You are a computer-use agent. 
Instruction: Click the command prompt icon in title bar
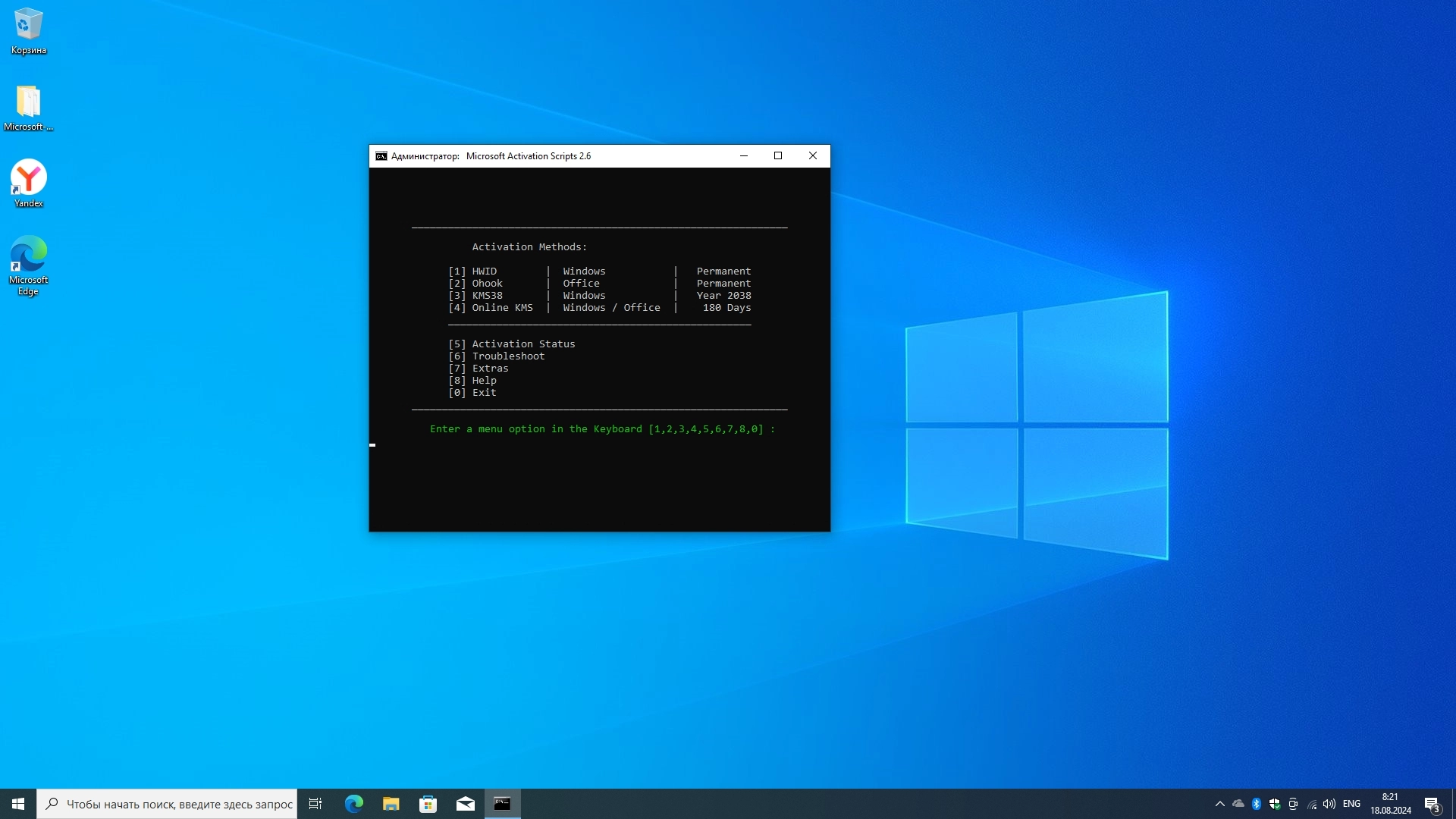(x=381, y=156)
